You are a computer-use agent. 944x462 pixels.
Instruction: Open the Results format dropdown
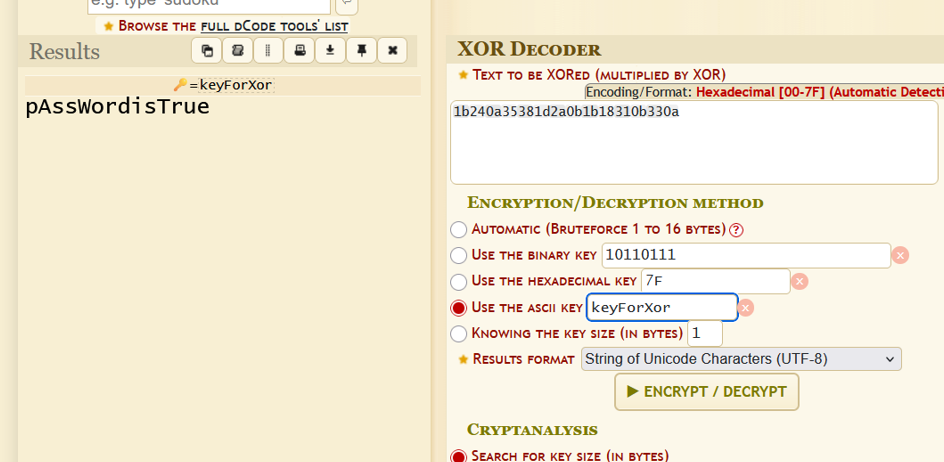pos(741,359)
